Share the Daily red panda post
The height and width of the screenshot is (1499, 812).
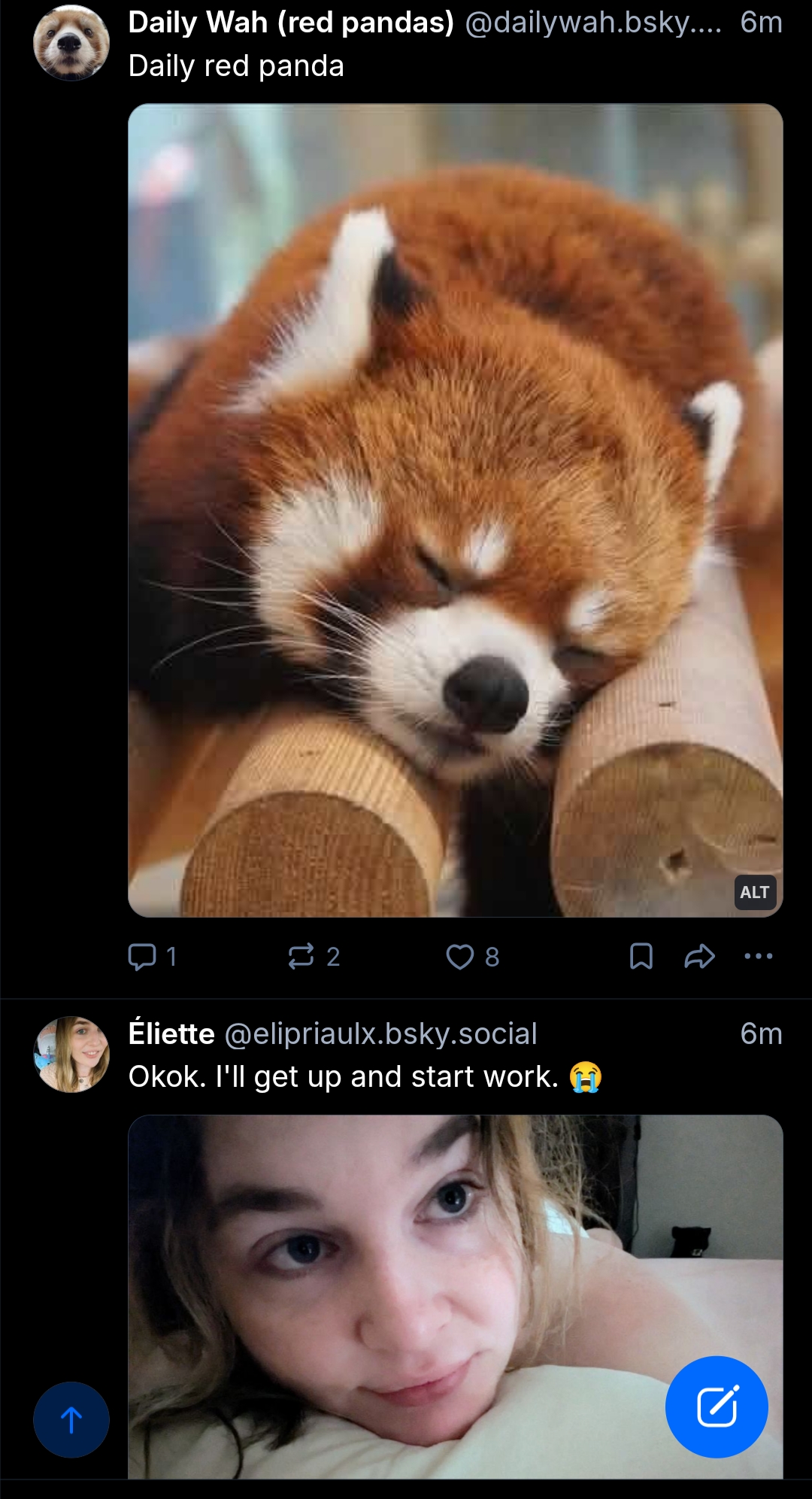click(x=698, y=956)
